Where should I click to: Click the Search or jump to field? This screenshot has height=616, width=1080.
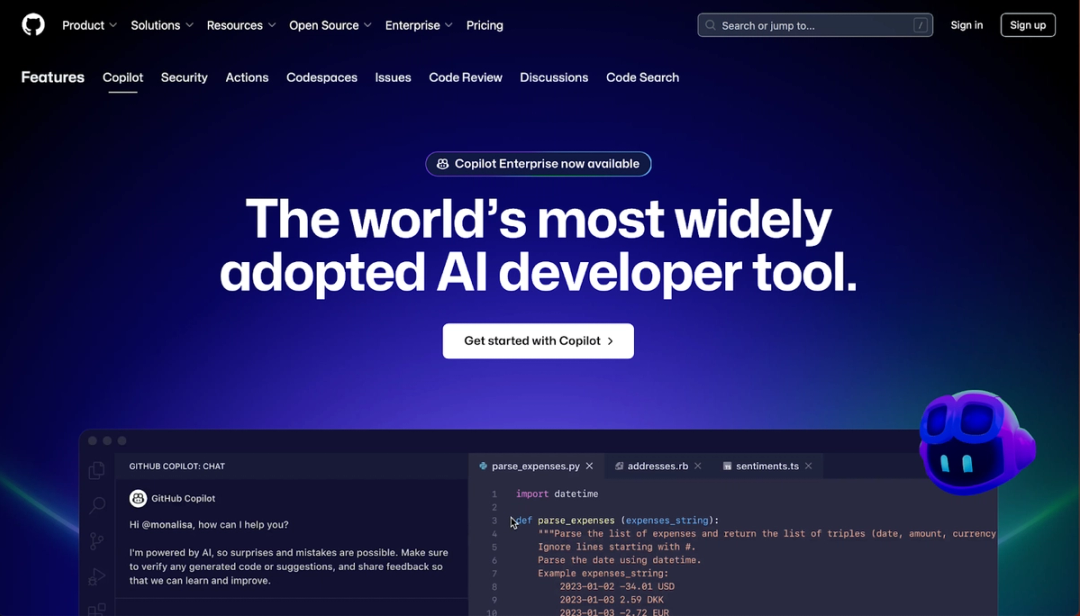point(815,25)
